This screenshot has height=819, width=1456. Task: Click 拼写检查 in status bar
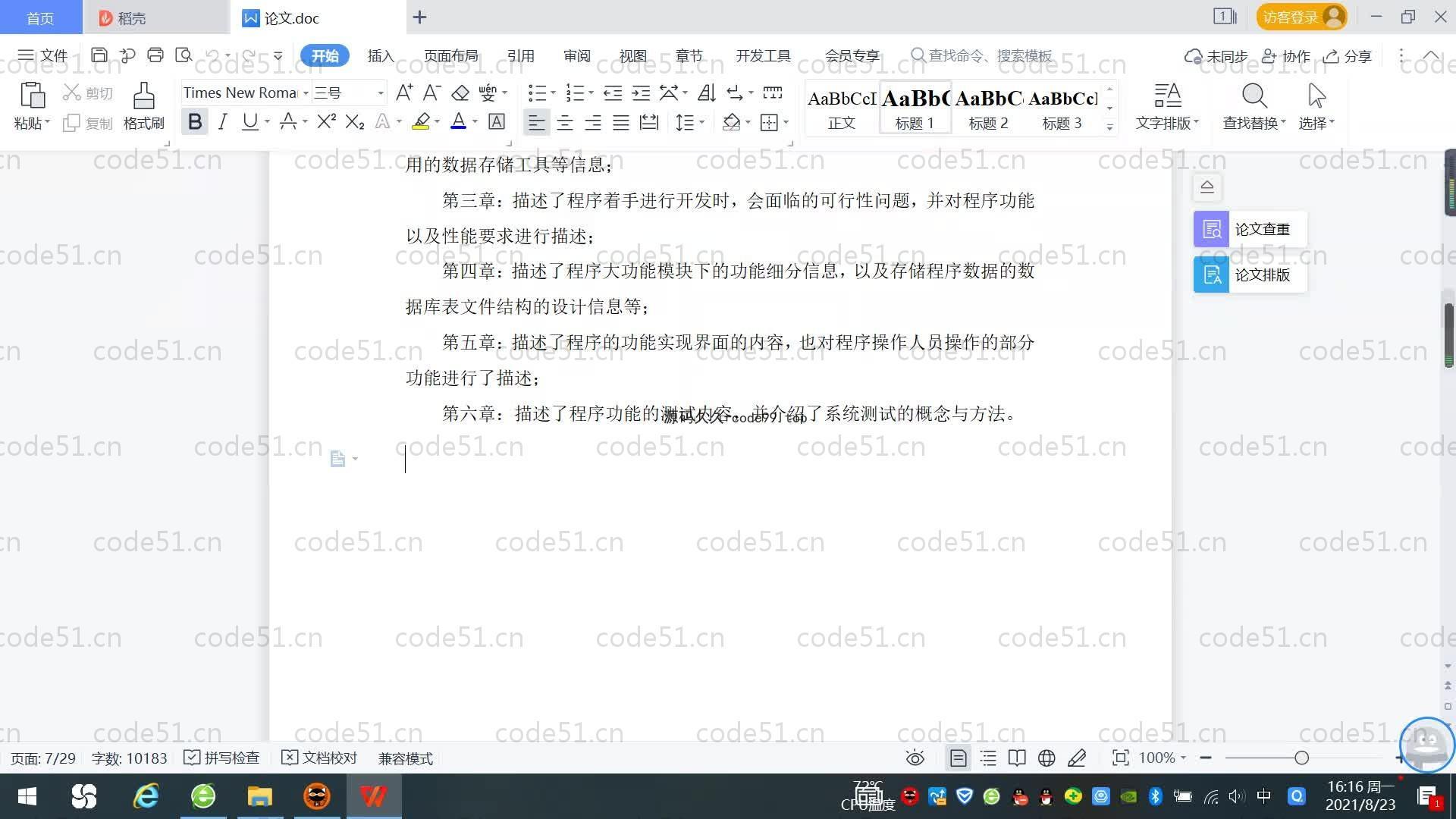(221, 758)
